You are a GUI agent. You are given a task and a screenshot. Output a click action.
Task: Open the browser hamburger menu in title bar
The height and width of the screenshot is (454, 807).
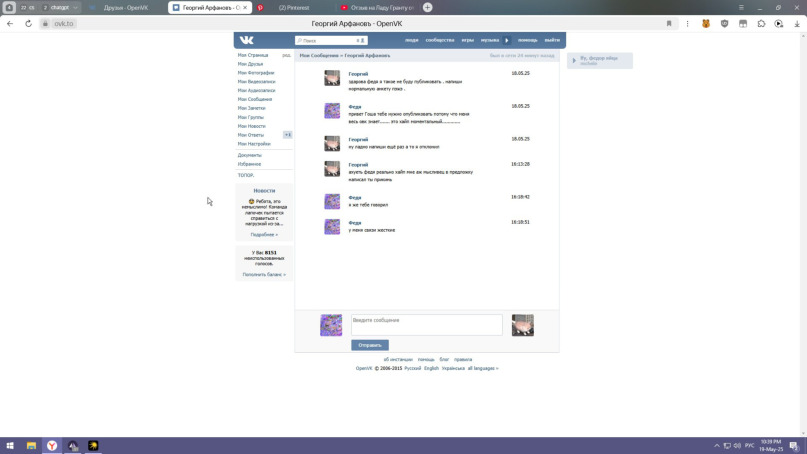pos(741,8)
